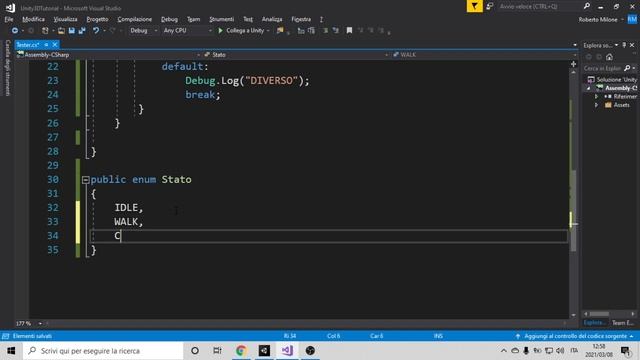The height and width of the screenshot is (360, 640).
Task: Click the feedback icon beside quick launch
Action: coord(490,6)
